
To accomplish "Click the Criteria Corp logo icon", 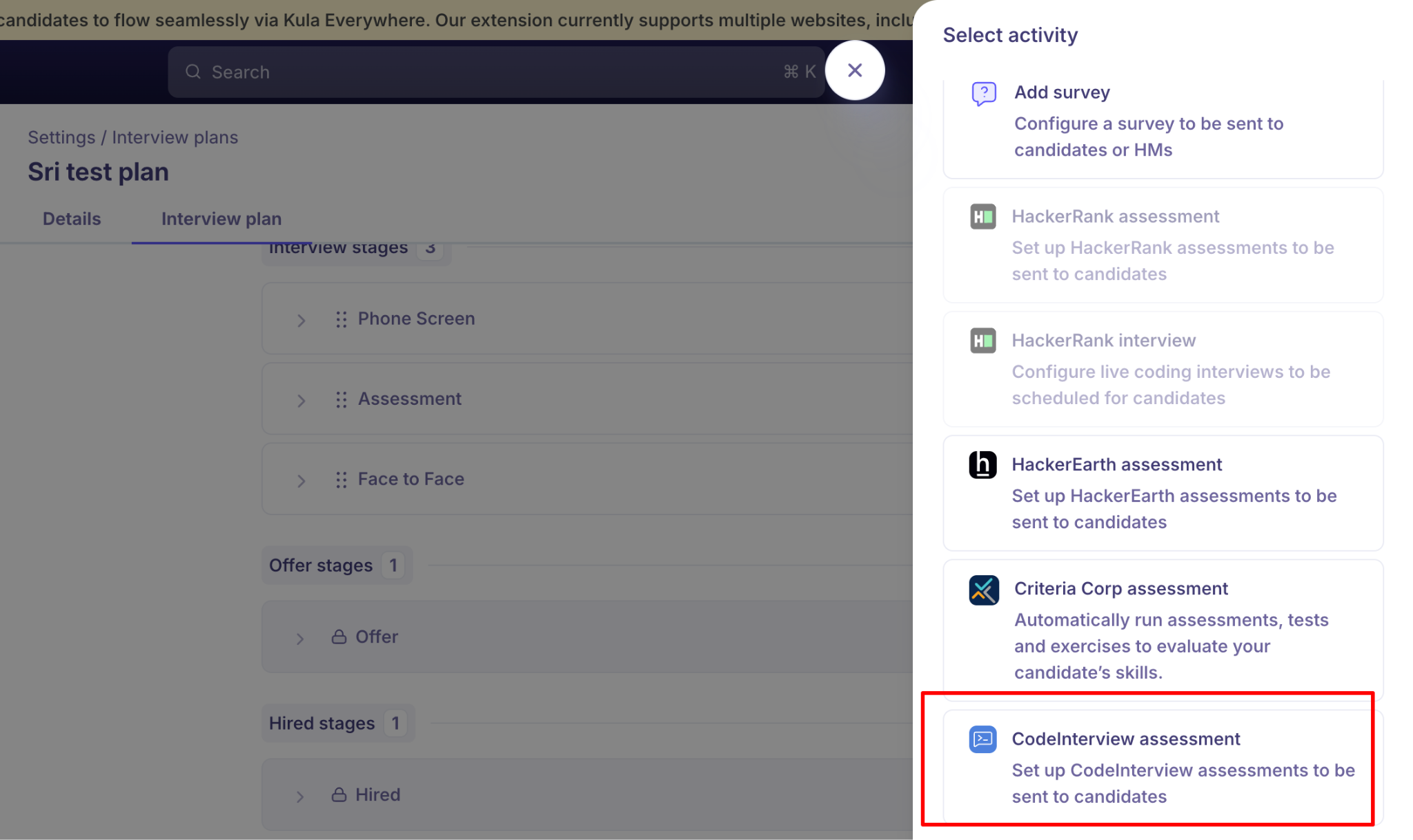I will [x=984, y=590].
